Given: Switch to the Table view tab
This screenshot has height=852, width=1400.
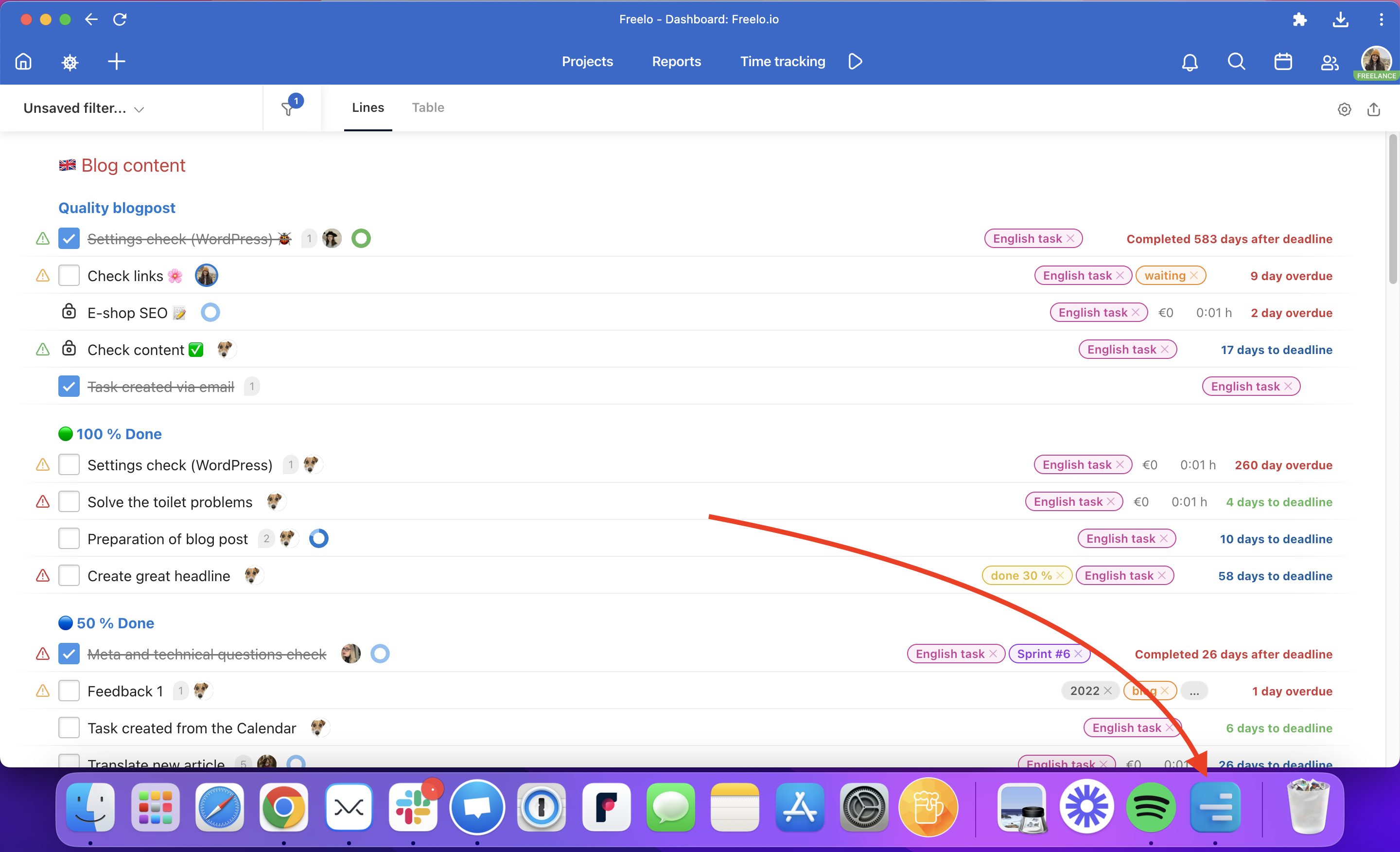Looking at the screenshot, I should pos(427,107).
